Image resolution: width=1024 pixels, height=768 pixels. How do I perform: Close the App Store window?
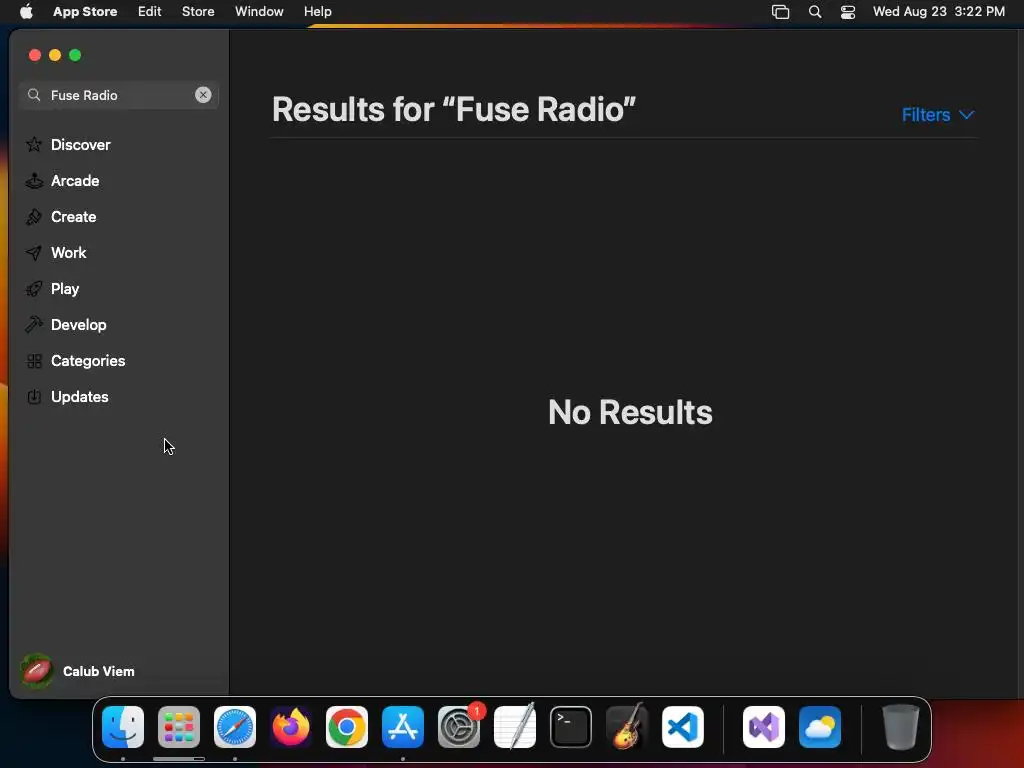35,55
